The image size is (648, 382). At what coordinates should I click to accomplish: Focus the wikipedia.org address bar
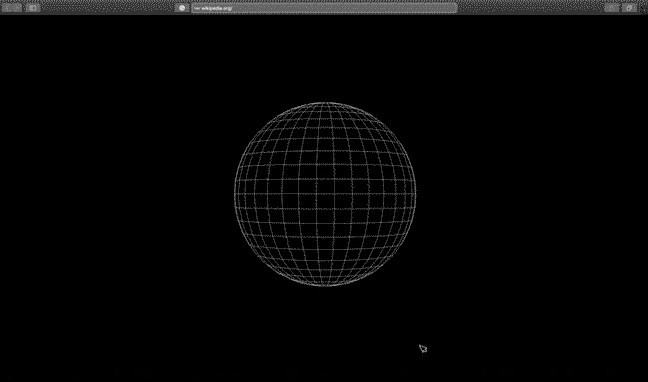pos(324,8)
